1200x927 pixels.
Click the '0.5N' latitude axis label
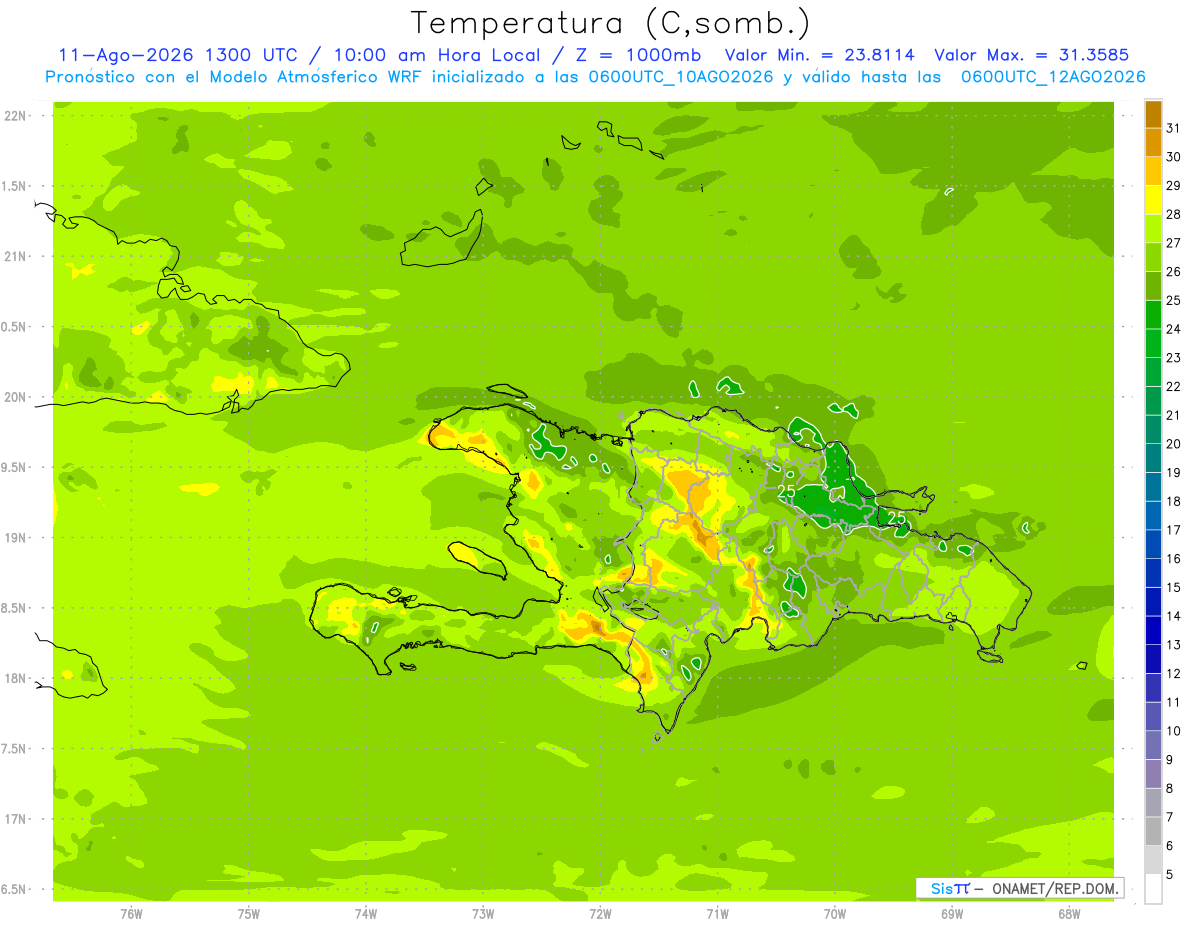coord(14,327)
